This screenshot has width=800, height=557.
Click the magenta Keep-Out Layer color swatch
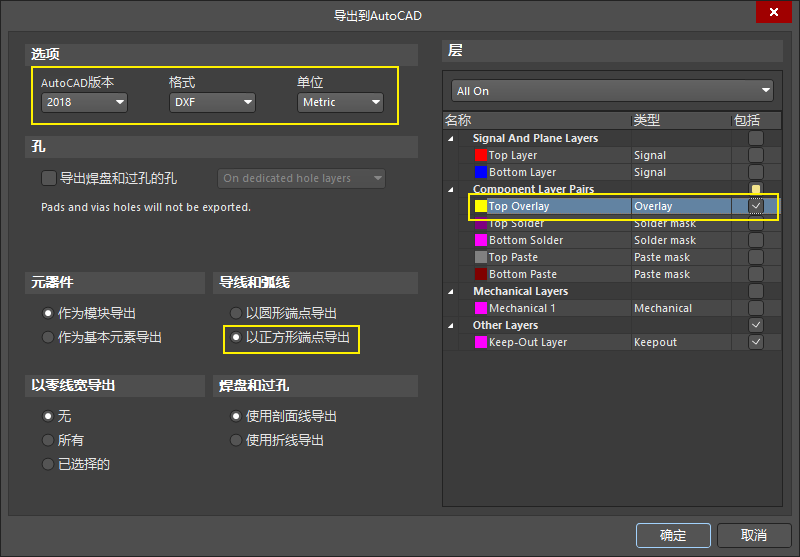tap(480, 342)
